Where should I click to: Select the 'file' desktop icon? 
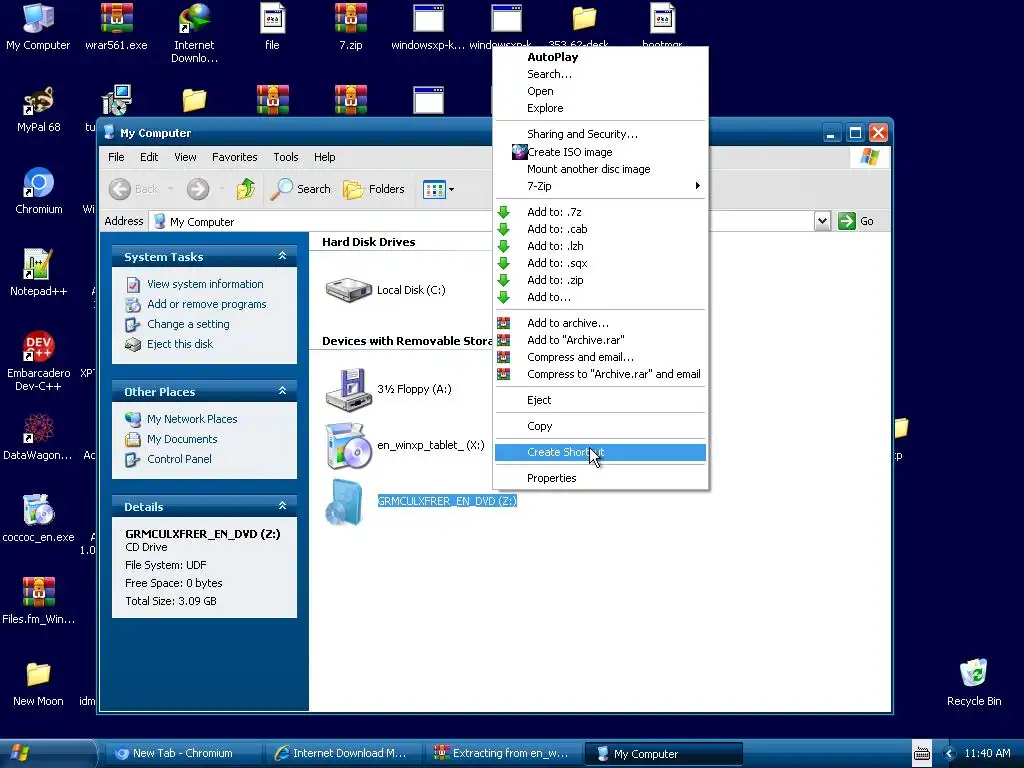tap(272, 27)
